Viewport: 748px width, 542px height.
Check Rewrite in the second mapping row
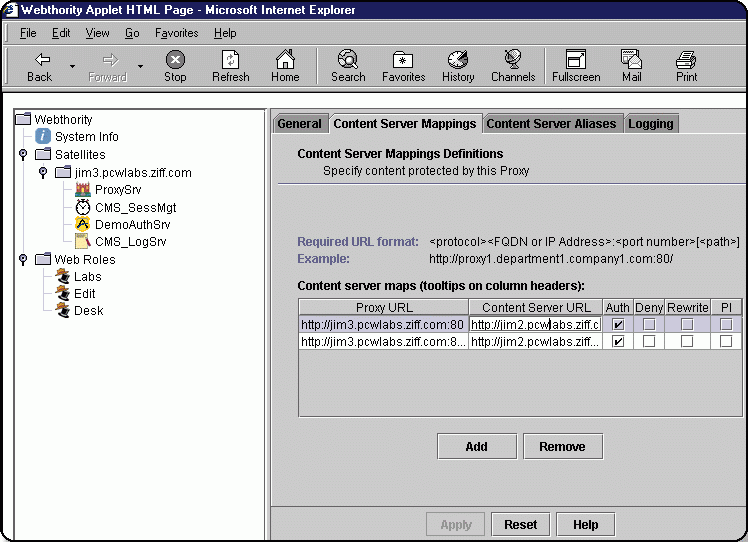click(687, 342)
